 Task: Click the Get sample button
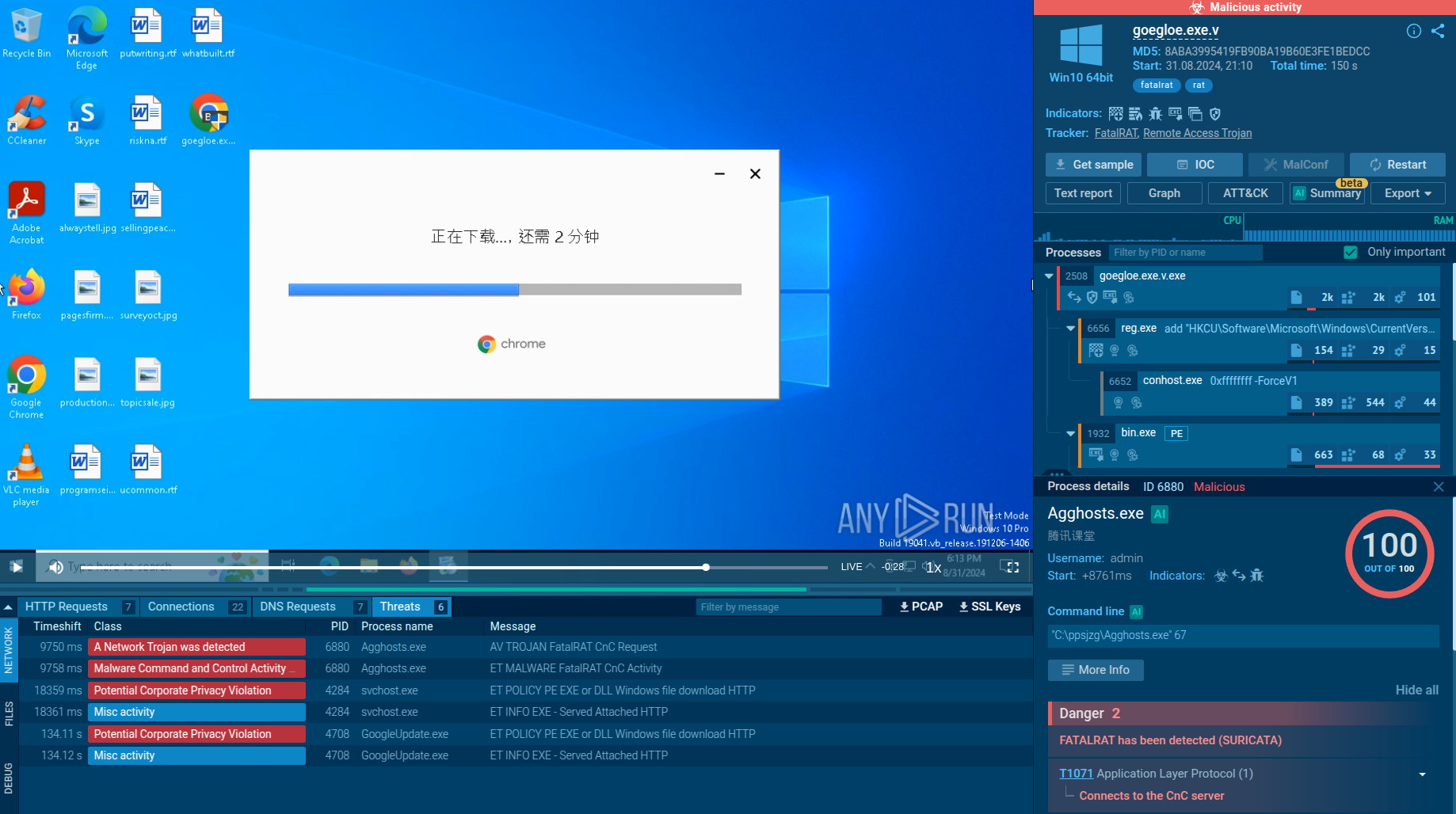pos(1093,165)
